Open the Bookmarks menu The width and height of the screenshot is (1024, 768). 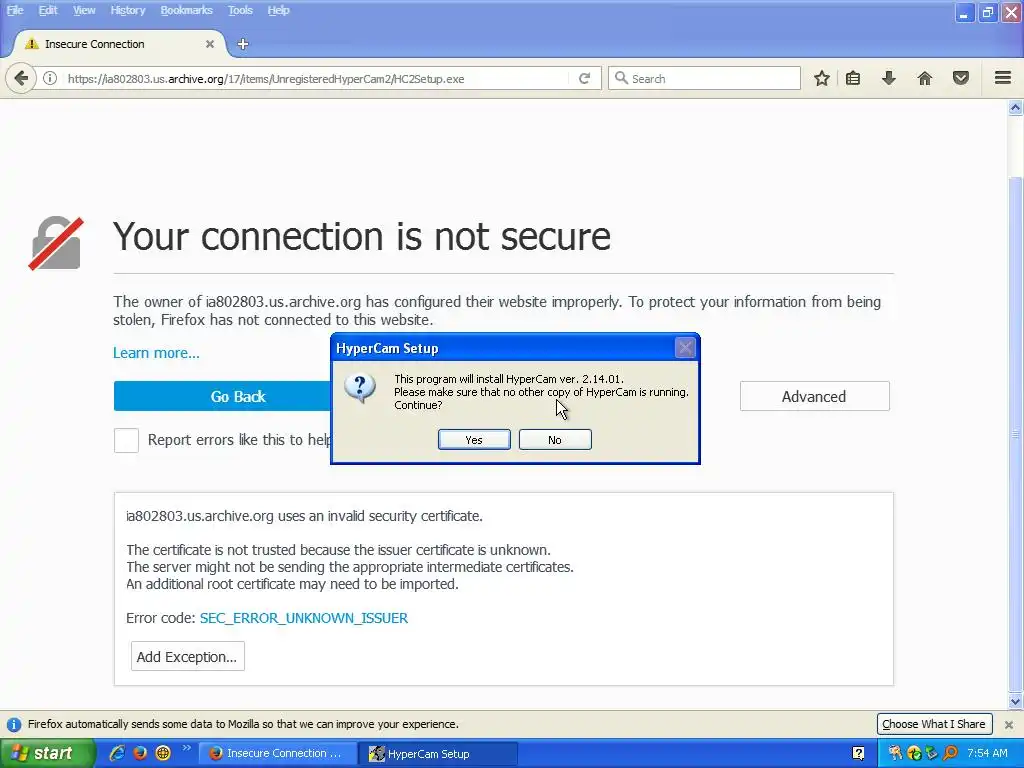point(187,10)
